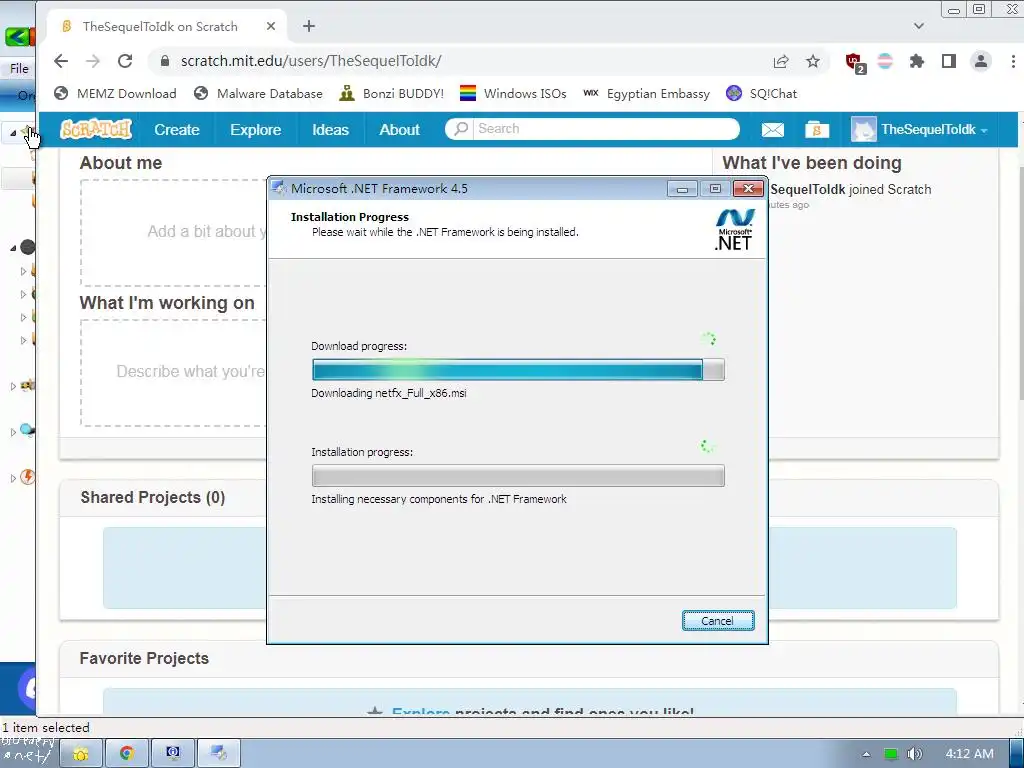Open the Explore menu item
Screen dimensions: 1024x768
255,129
